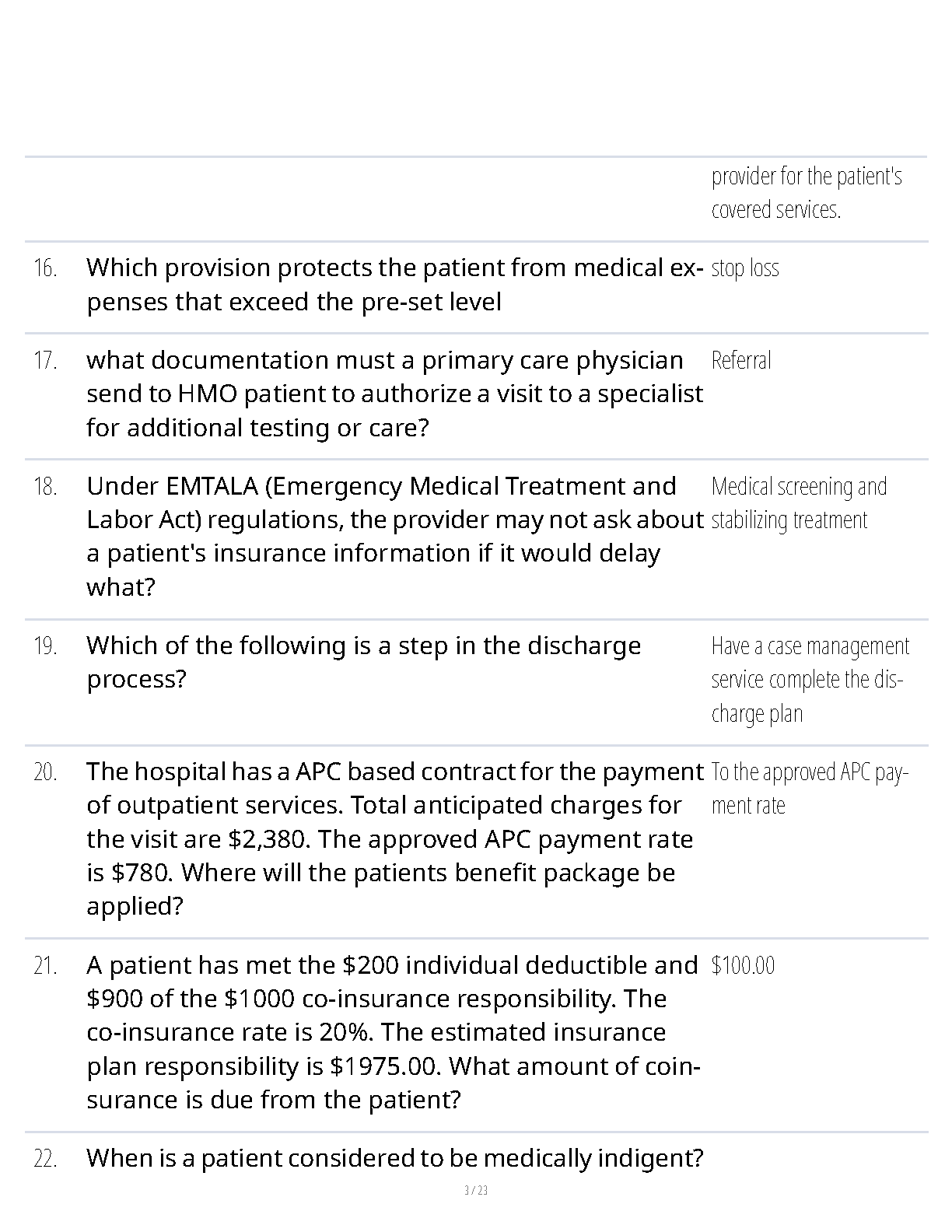Select 'Medical screening and stabilizing treatment' answer
Image resolution: width=952 pixels, height=1232 pixels.
pyautogui.click(x=799, y=503)
